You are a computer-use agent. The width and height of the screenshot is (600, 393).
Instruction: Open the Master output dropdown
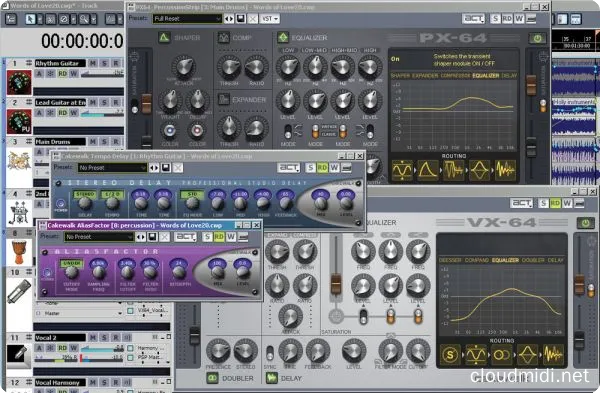[120, 313]
